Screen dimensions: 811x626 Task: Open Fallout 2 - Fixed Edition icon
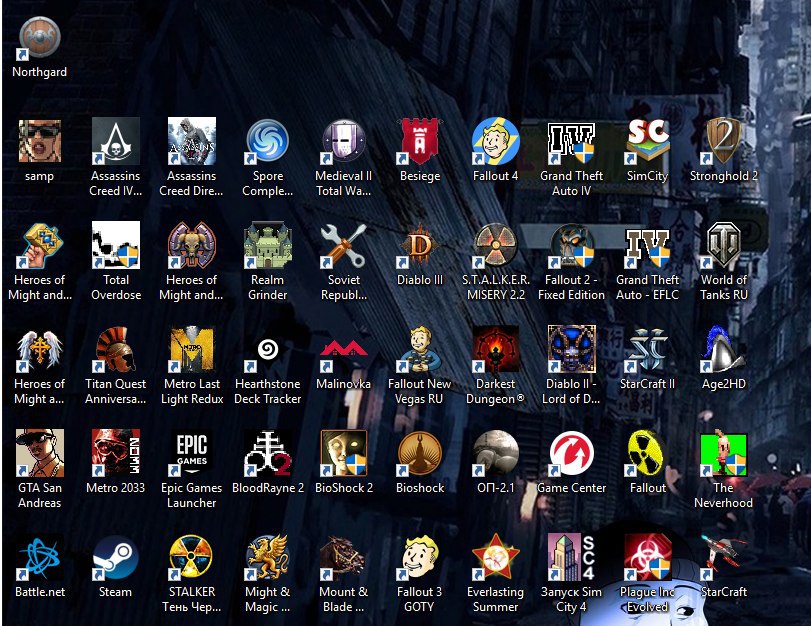(572, 245)
